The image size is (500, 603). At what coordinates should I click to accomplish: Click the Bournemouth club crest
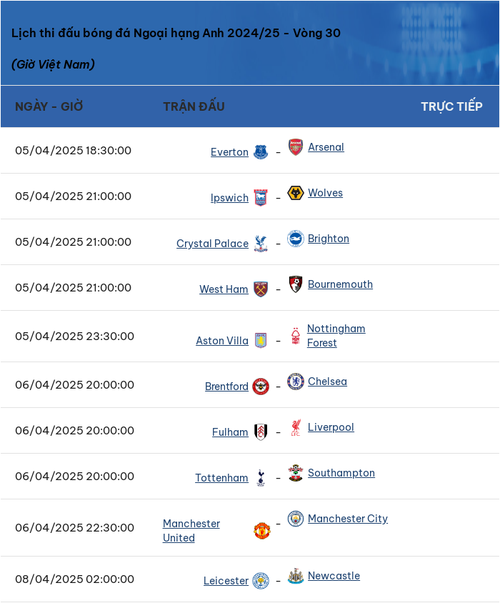(295, 284)
